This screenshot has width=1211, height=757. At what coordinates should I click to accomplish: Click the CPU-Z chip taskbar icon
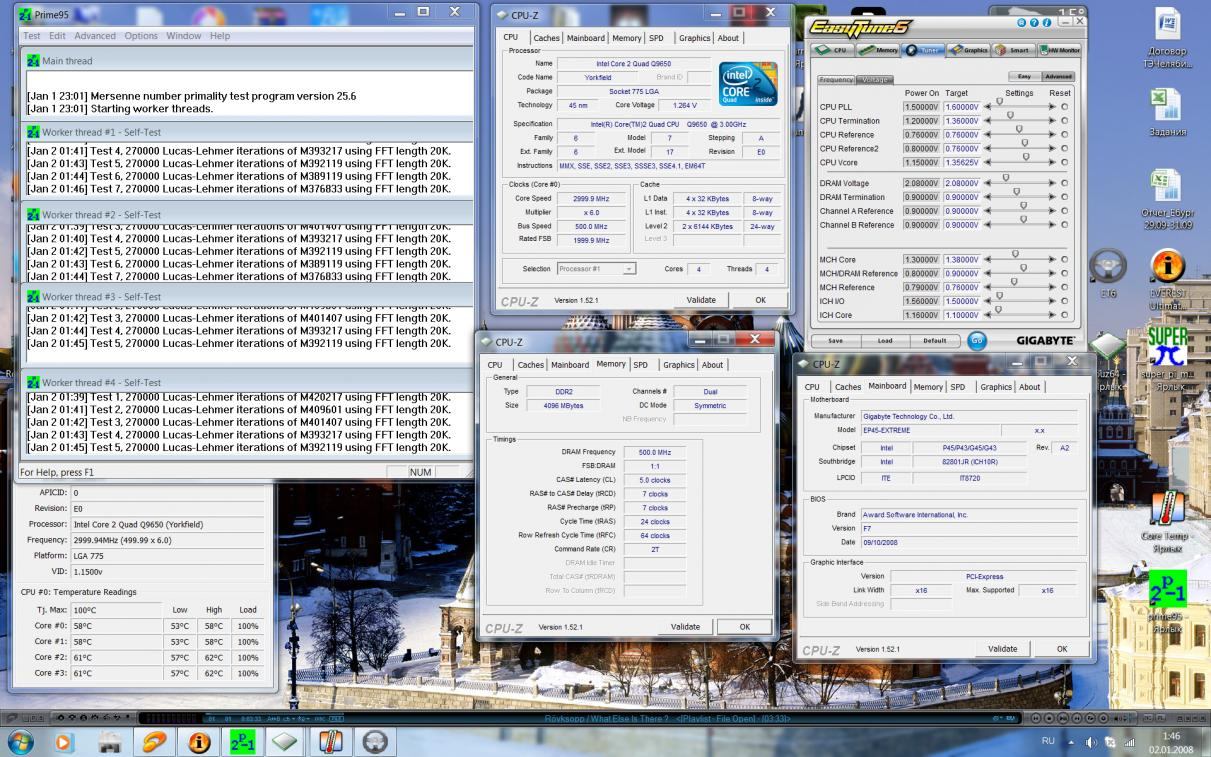287,742
